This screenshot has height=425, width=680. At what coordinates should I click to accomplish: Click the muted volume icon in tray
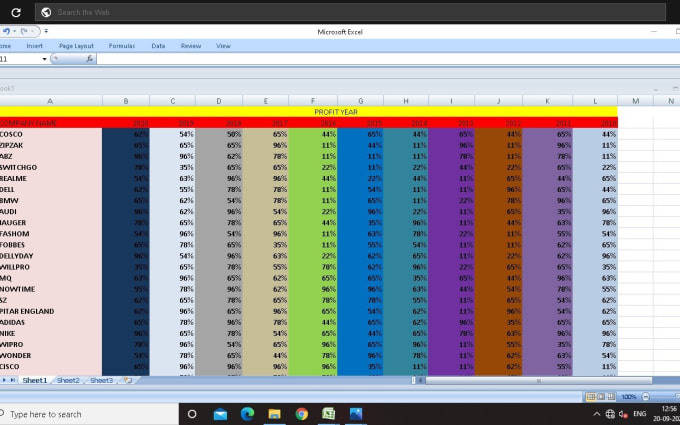point(624,414)
